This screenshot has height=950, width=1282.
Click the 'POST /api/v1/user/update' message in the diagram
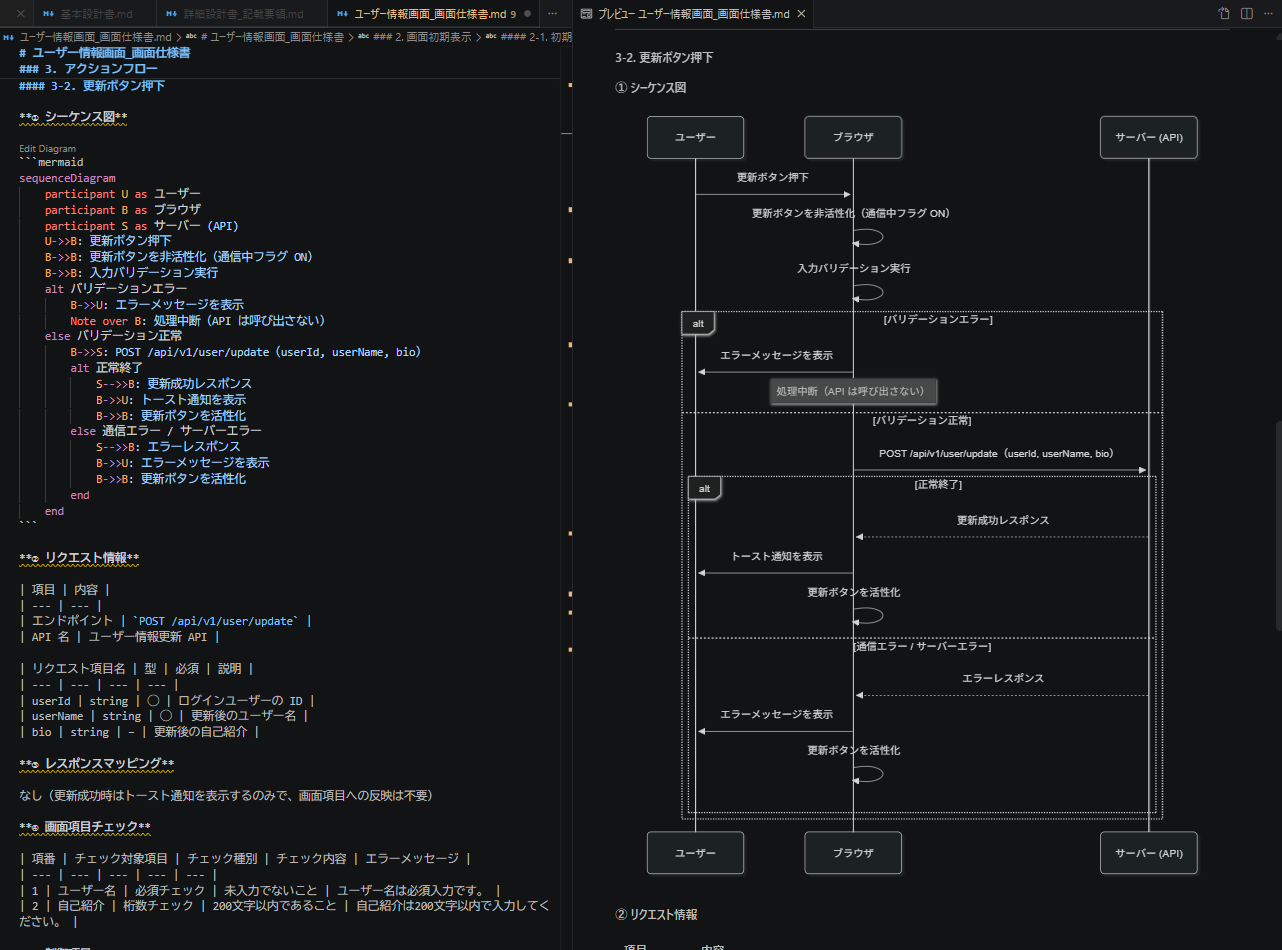[999, 454]
